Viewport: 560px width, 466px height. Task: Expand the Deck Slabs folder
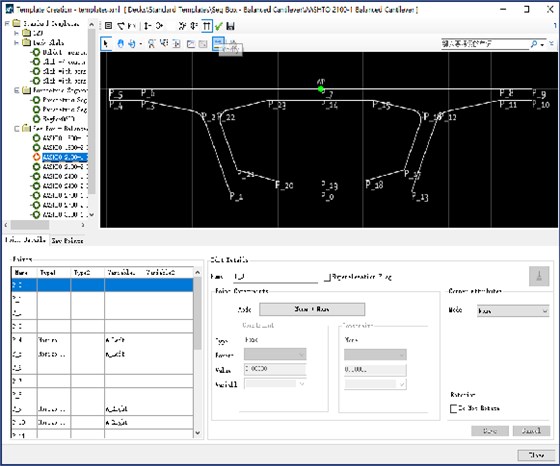point(16,42)
